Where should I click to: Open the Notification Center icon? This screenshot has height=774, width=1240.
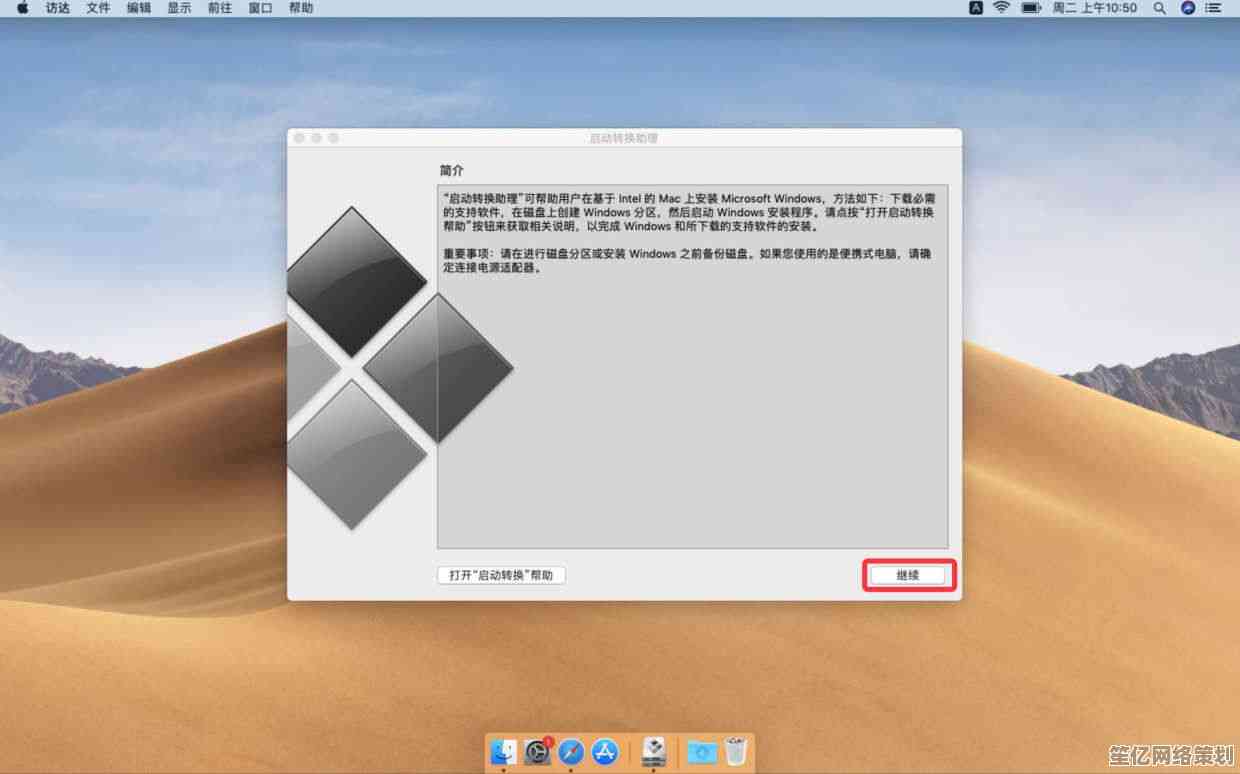tap(1215, 8)
